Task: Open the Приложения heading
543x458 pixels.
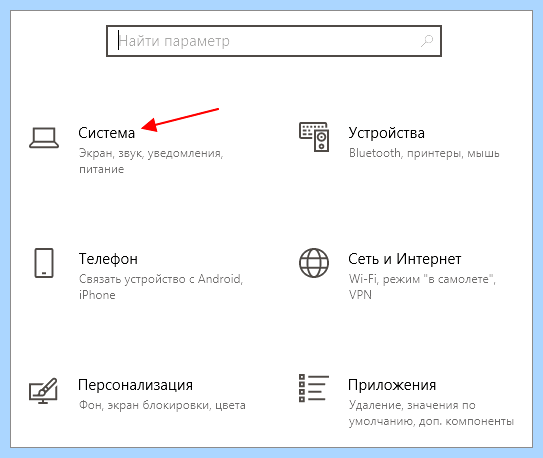Action: [x=392, y=385]
